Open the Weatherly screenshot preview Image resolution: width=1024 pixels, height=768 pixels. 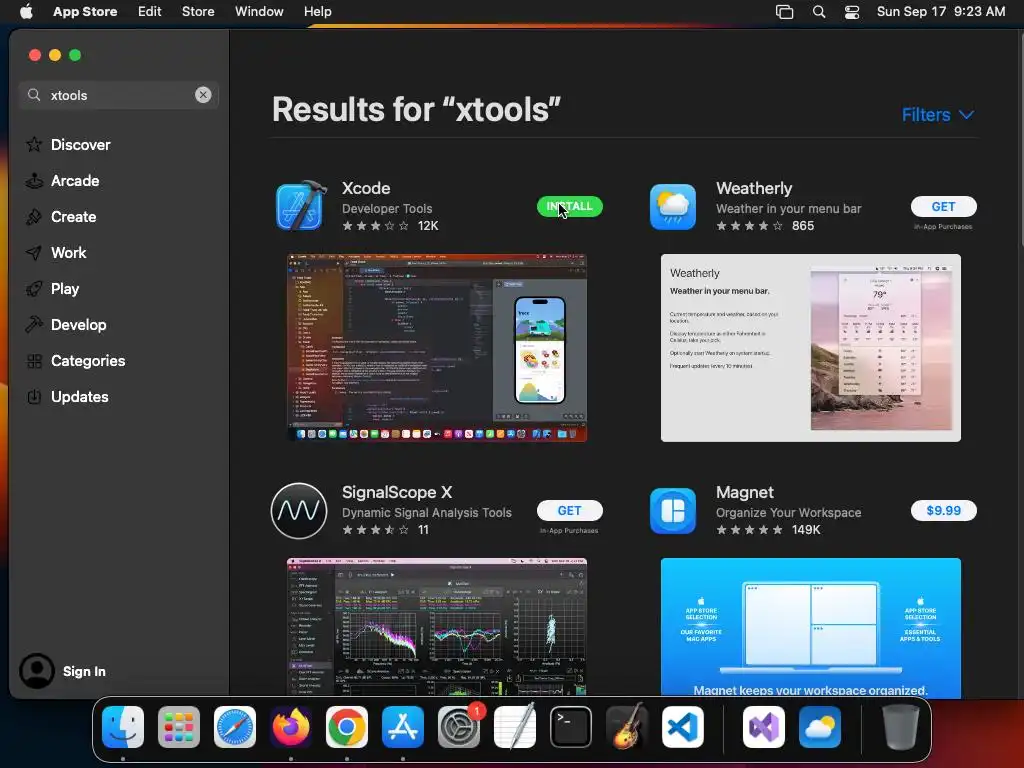[810, 347]
